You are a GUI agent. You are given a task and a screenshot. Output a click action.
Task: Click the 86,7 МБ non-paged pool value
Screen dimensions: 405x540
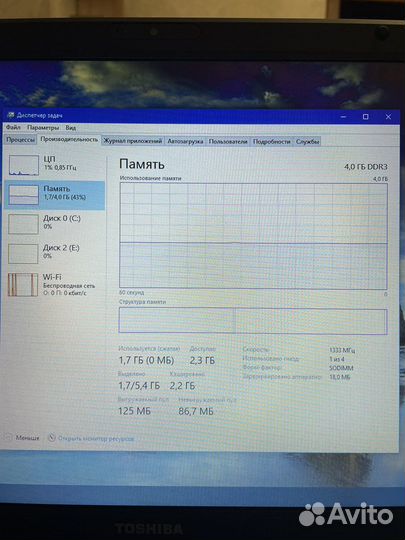[196, 411]
